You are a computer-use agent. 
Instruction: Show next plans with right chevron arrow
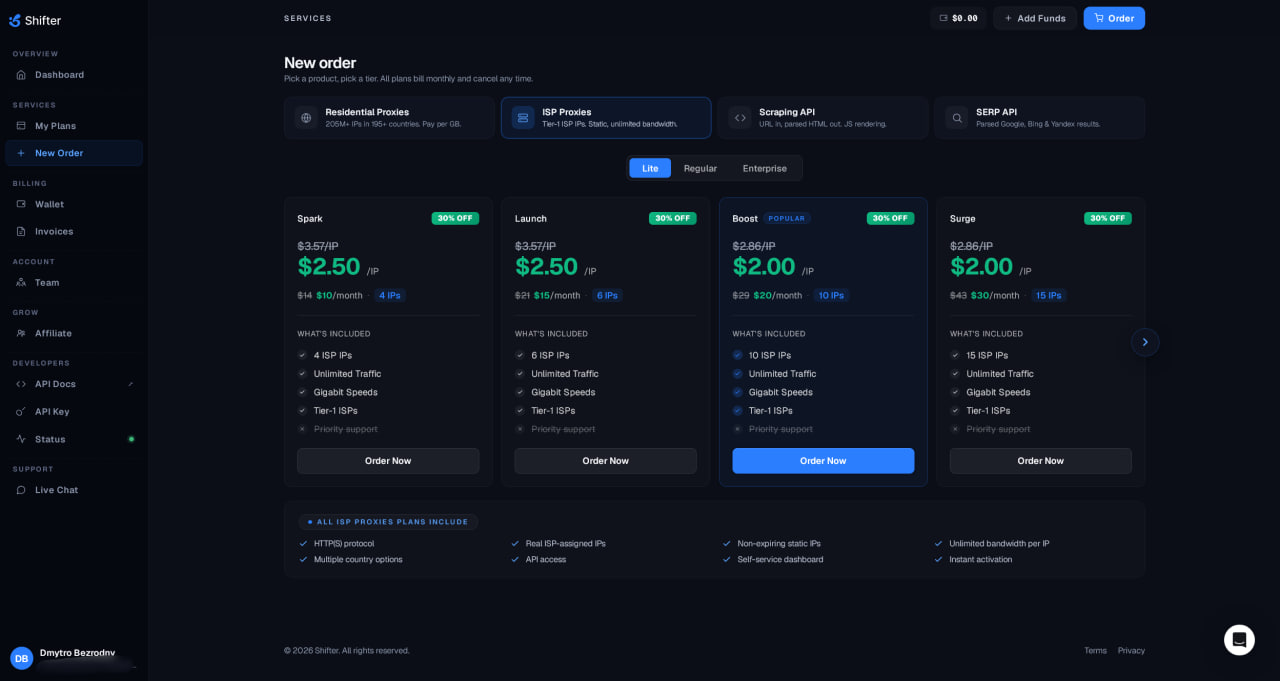(x=1145, y=342)
